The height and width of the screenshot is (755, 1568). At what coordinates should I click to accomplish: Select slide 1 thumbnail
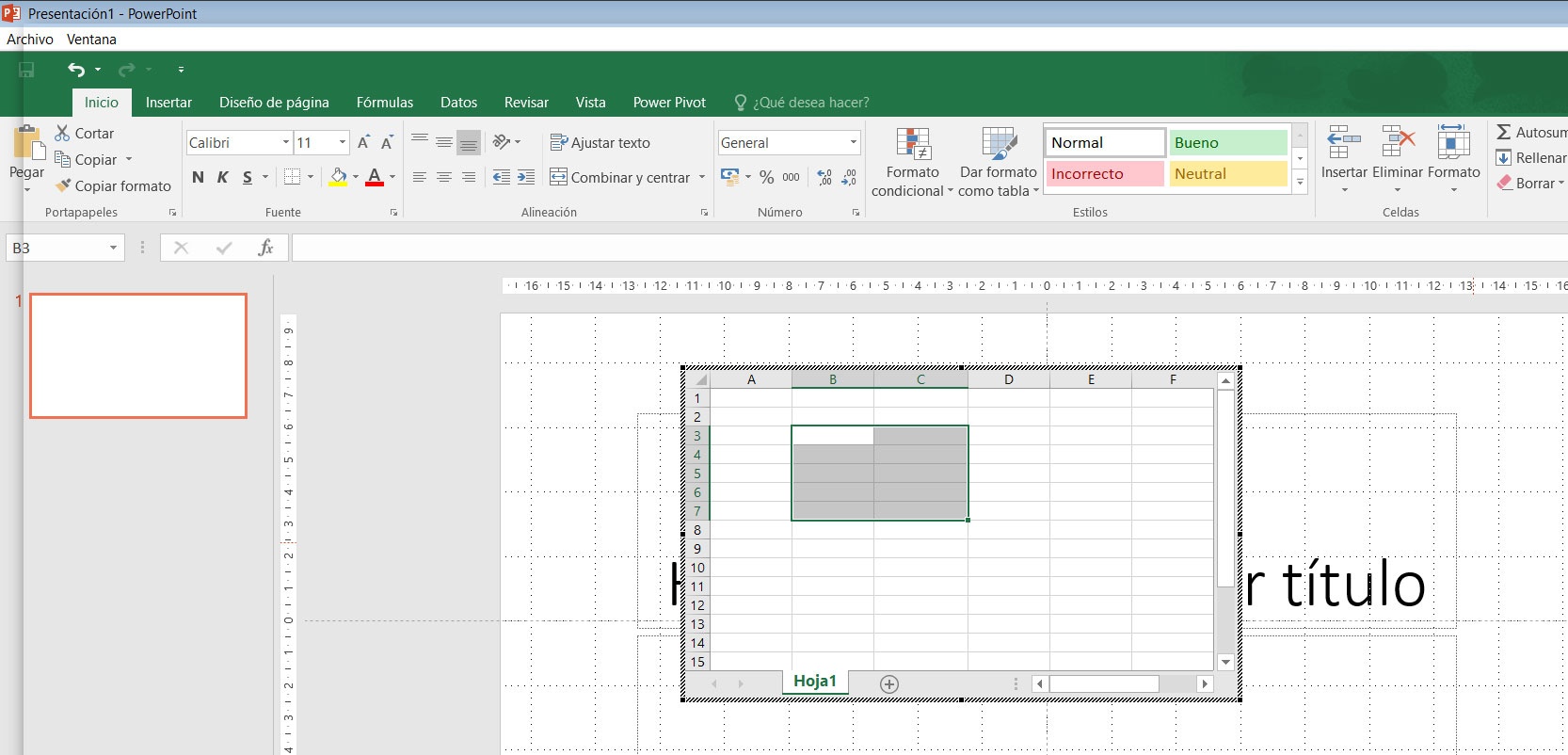pos(138,355)
